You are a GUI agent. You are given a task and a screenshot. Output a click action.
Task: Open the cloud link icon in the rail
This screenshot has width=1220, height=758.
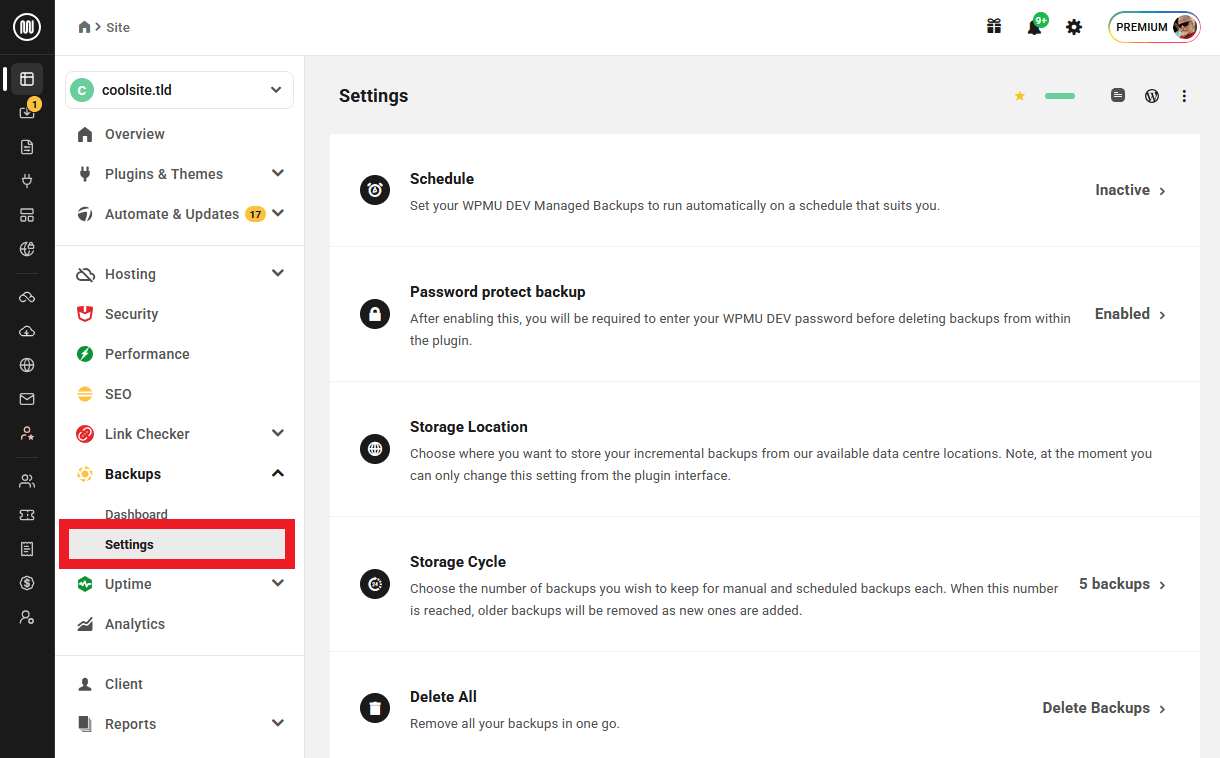click(x=27, y=297)
